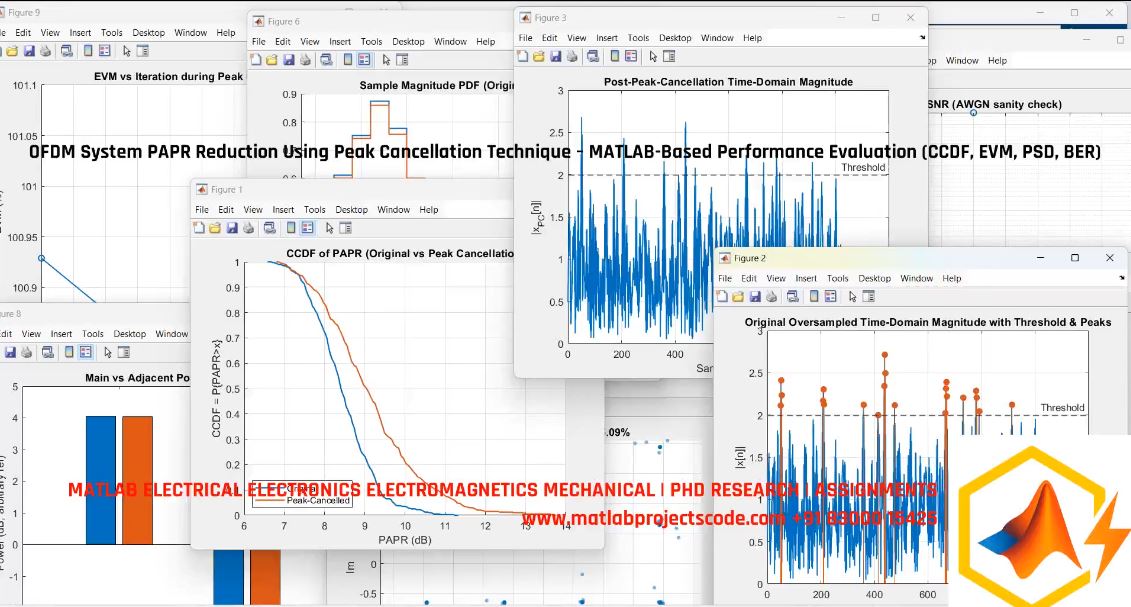Click the Save icon in Figure 2 toolbar
Image resolution: width=1131 pixels, height=607 pixels.
(x=755, y=296)
